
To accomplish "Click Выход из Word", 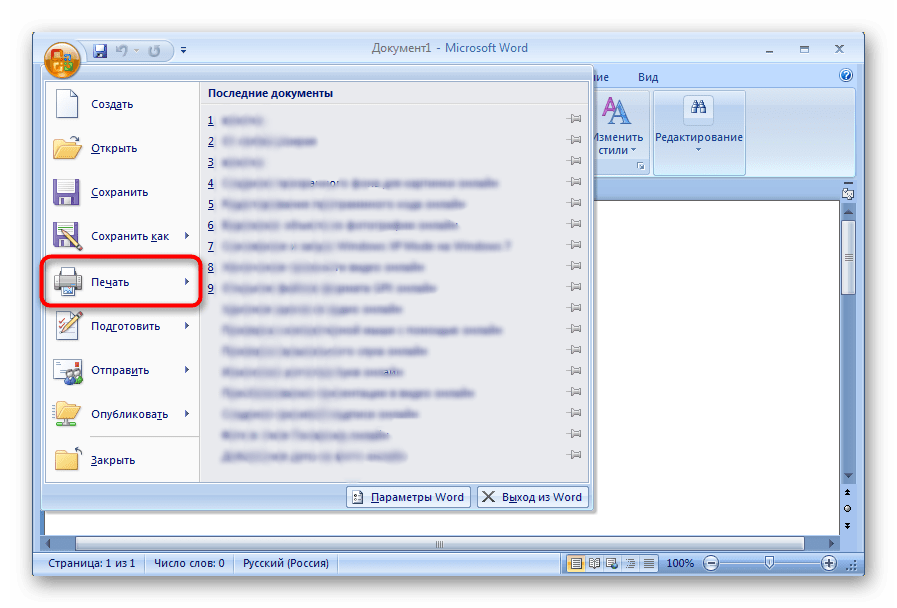I will 533,496.
